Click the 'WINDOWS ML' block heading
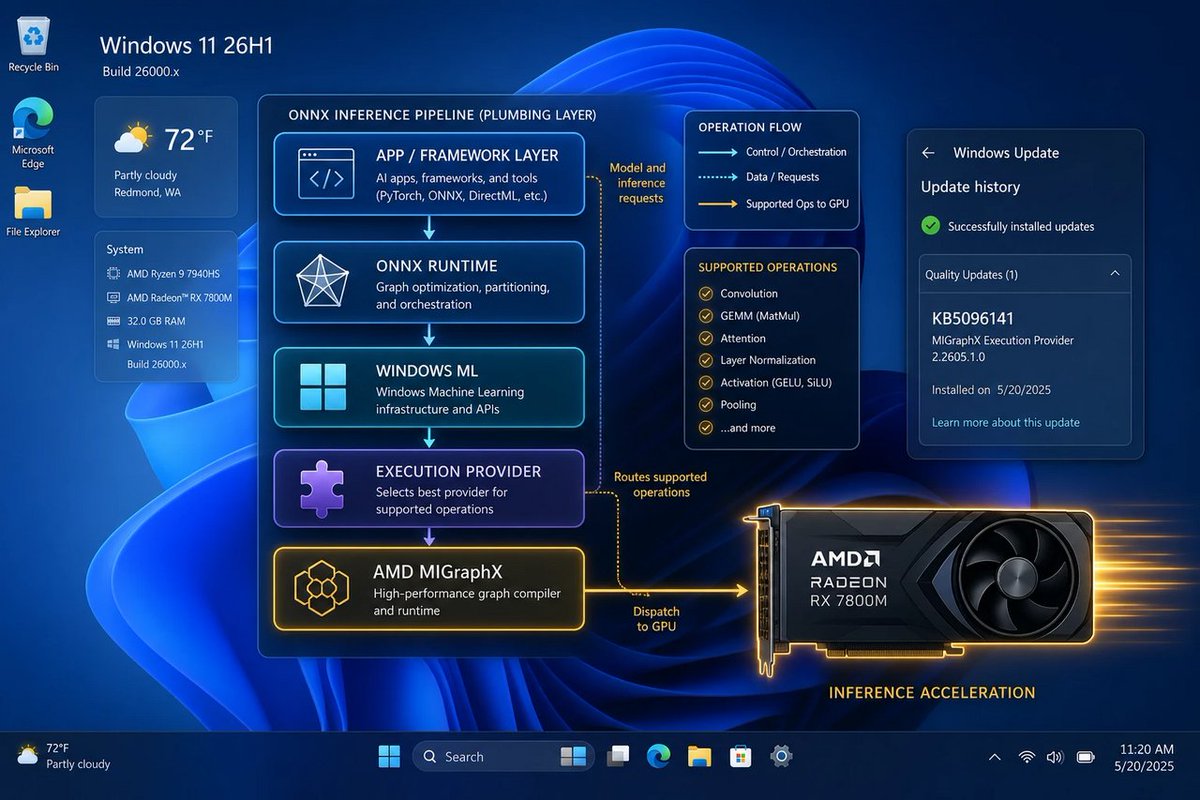Screen dimensions: 1200x800 click(429, 371)
